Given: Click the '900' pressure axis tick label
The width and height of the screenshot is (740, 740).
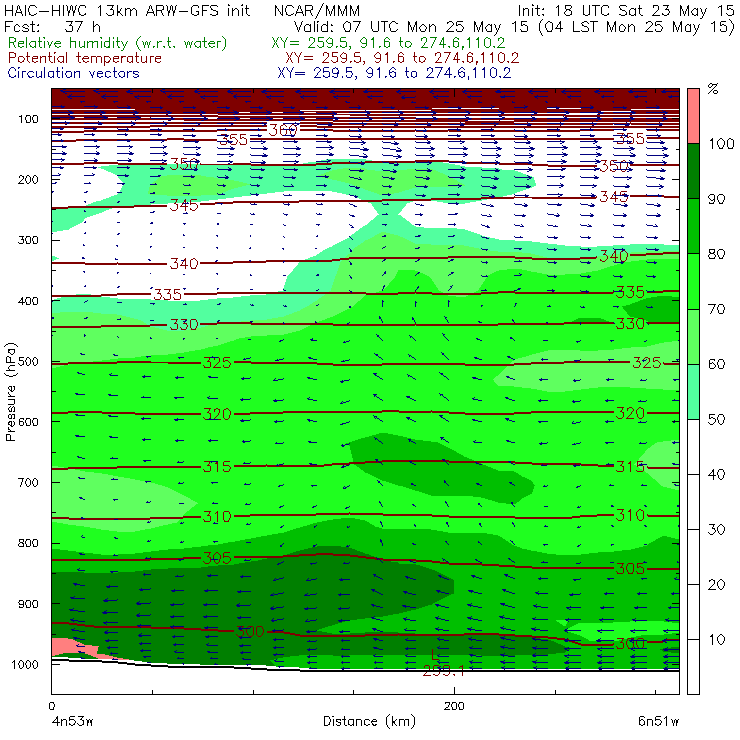Looking at the screenshot, I should click(28, 604).
